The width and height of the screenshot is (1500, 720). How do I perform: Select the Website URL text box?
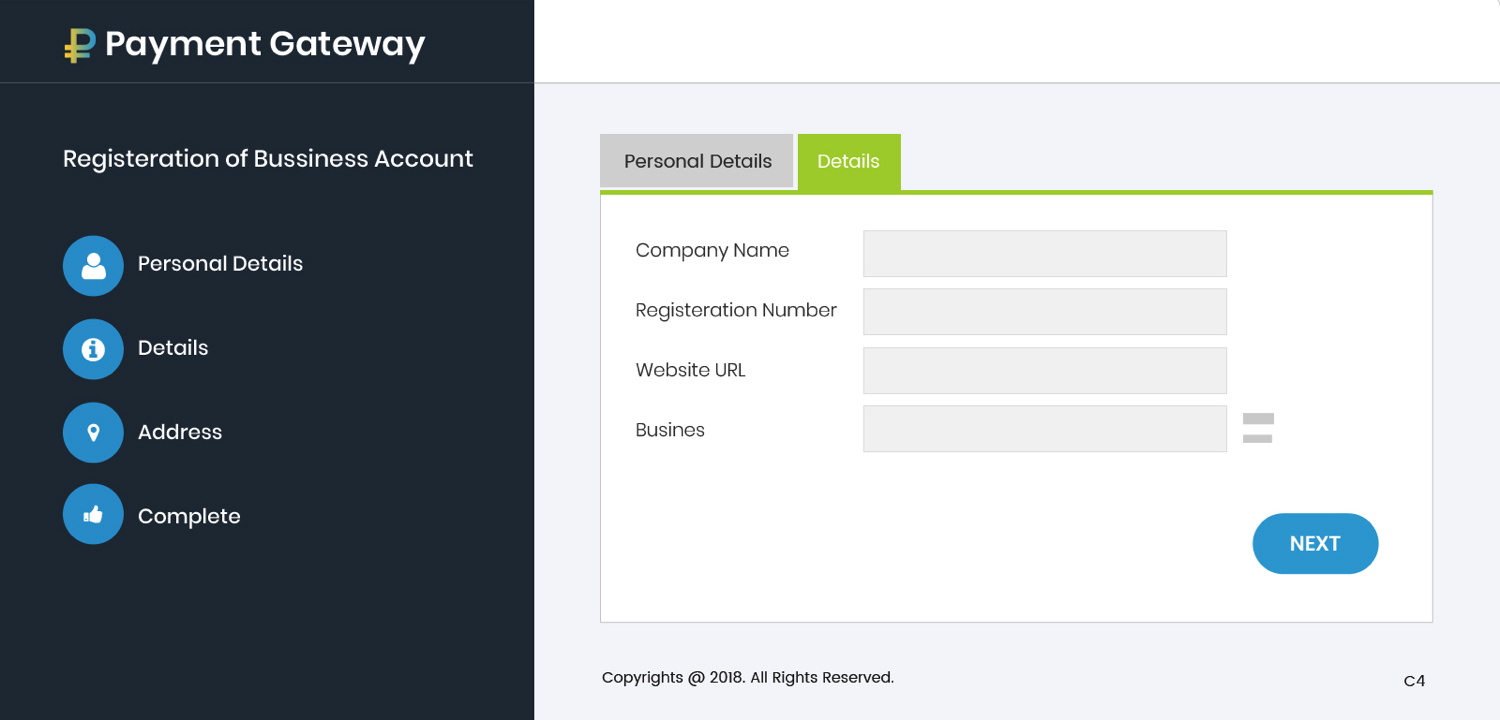click(x=1044, y=370)
